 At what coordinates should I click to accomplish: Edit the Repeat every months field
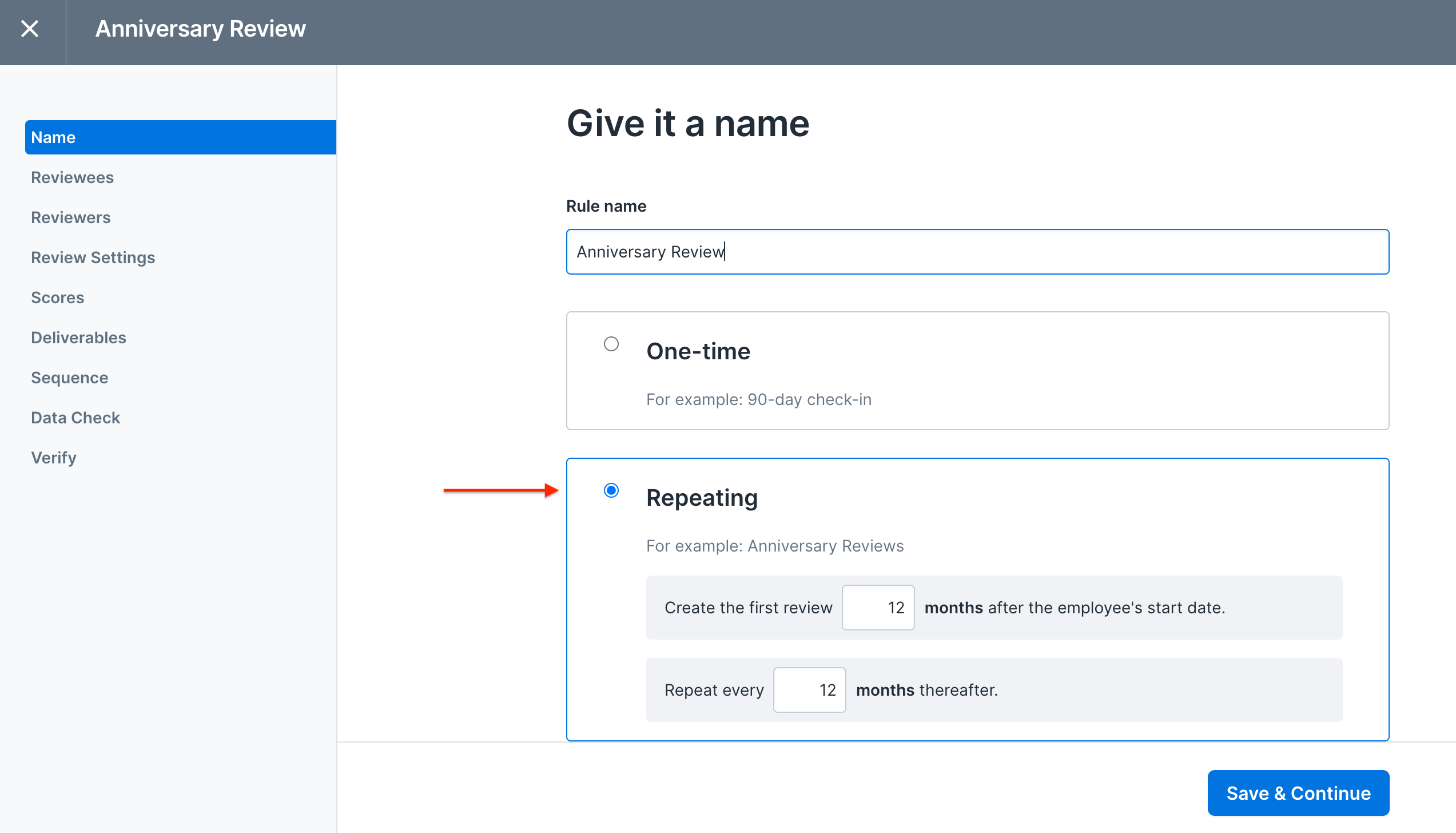(809, 690)
